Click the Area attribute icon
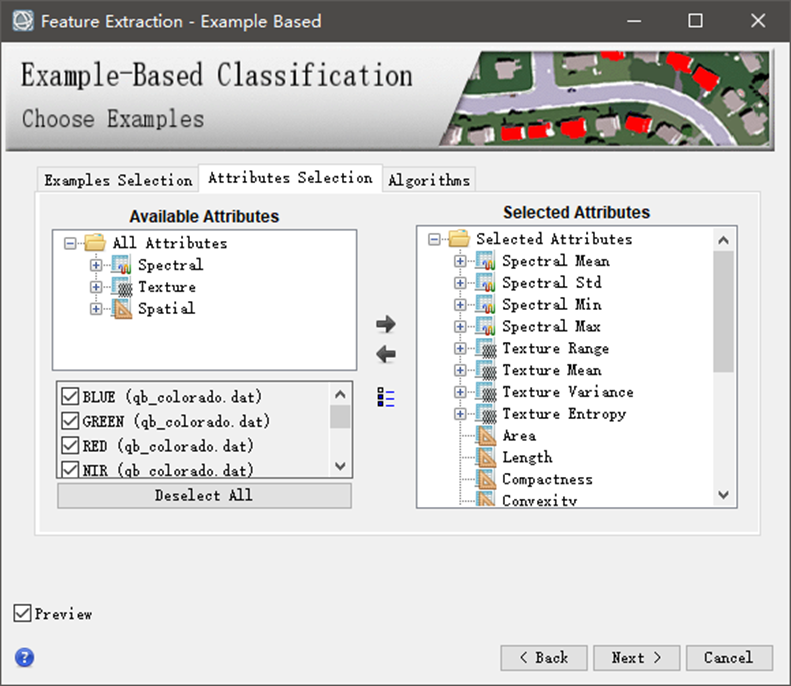 coord(486,436)
